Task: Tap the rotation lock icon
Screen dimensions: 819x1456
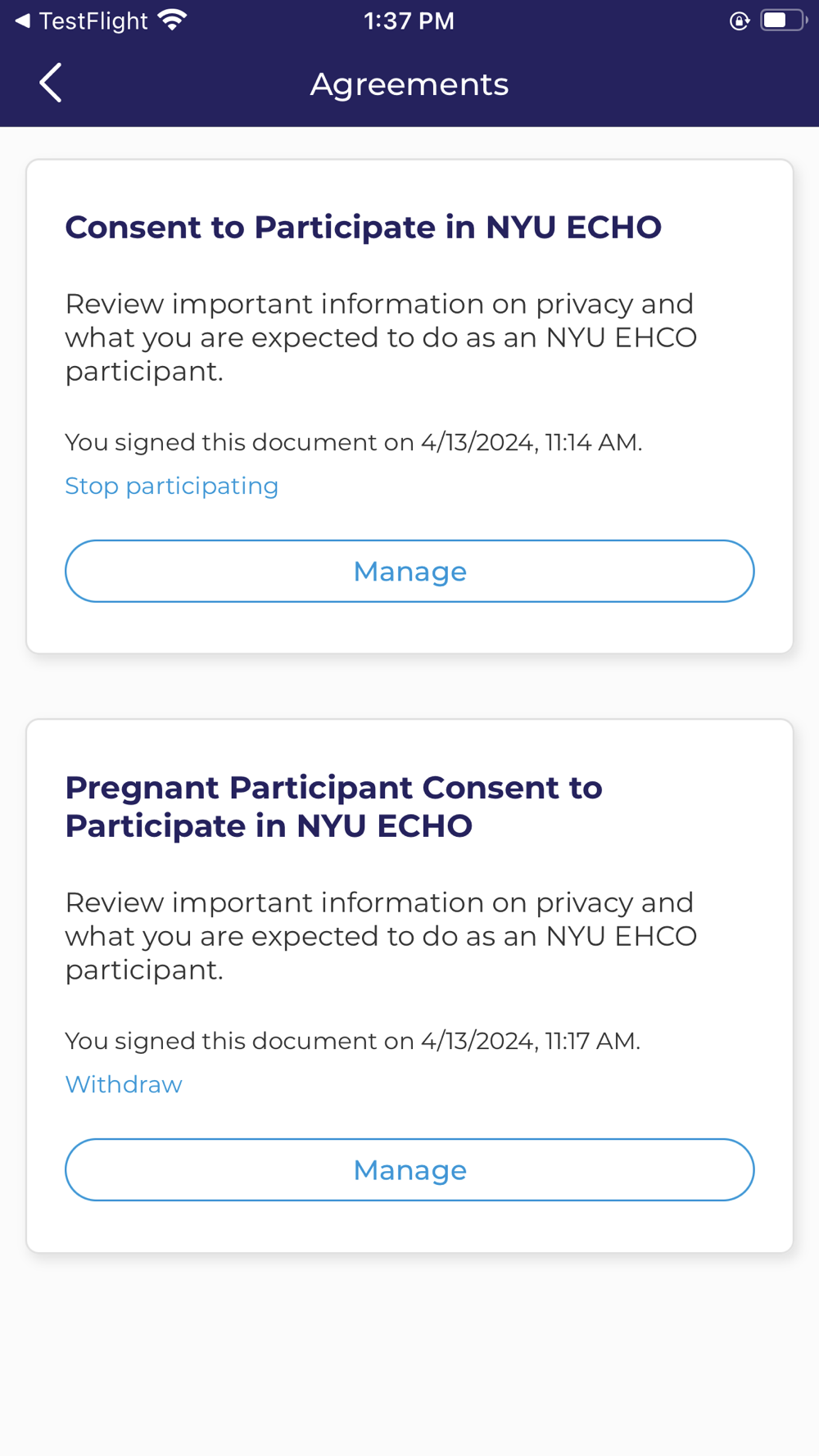Action: click(x=739, y=21)
